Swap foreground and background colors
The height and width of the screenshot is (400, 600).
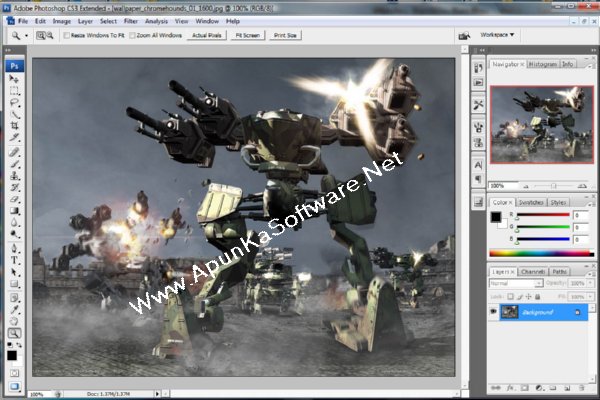coord(19,345)
